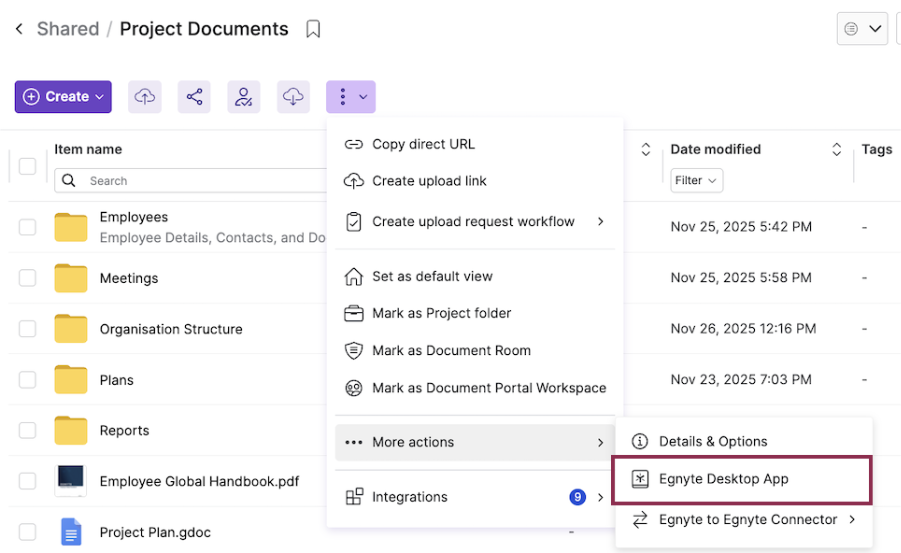Click the download cloud toolbar icon

[293, 97]
